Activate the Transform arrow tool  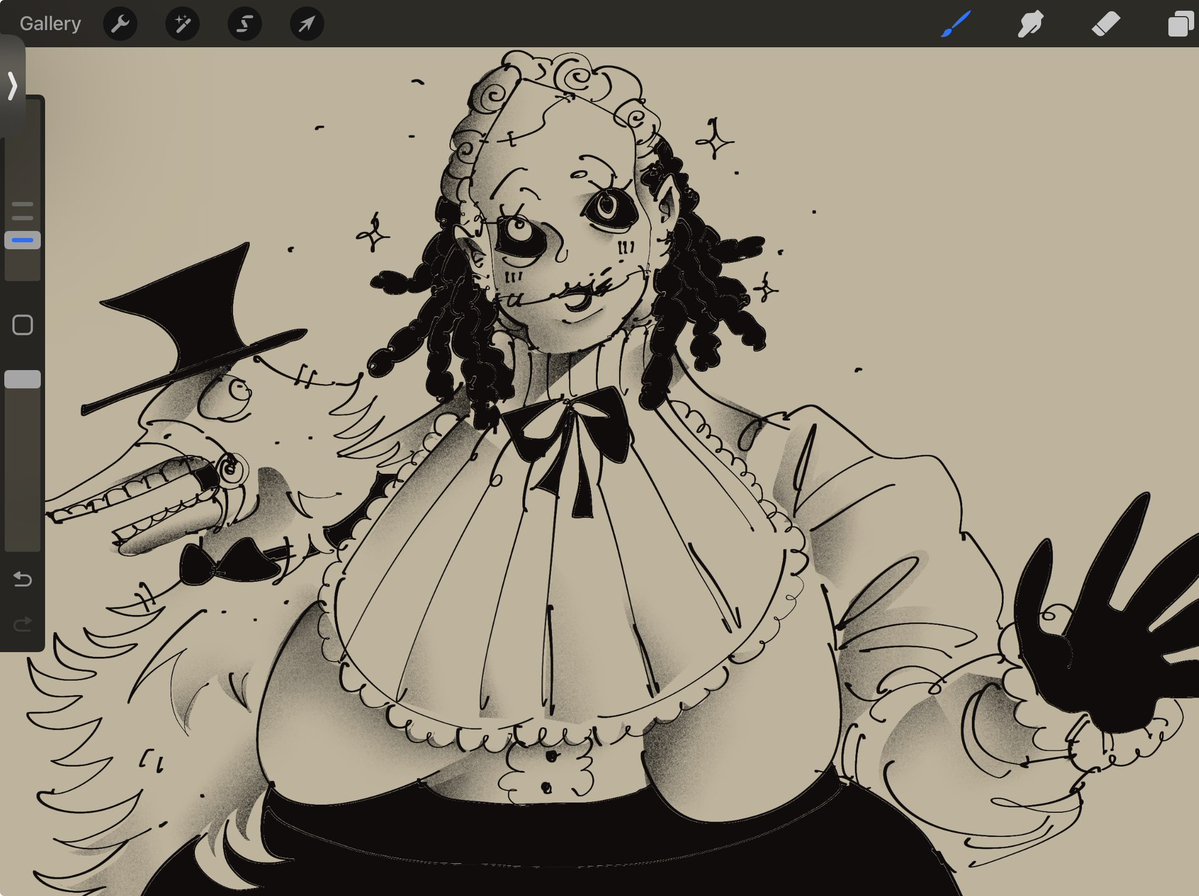[307, 24]
